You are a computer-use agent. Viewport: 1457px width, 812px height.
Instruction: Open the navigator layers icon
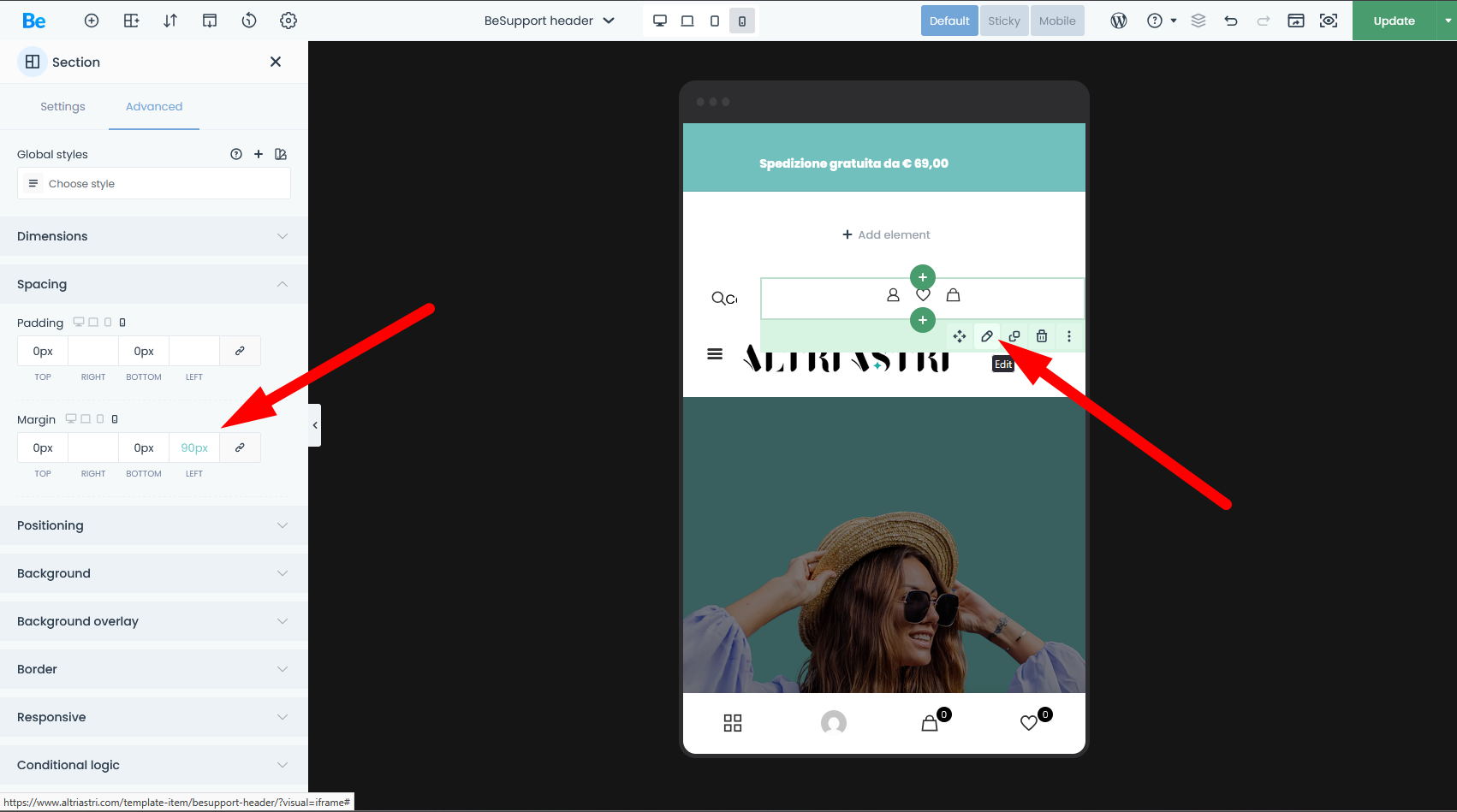tap(1198, 21)
